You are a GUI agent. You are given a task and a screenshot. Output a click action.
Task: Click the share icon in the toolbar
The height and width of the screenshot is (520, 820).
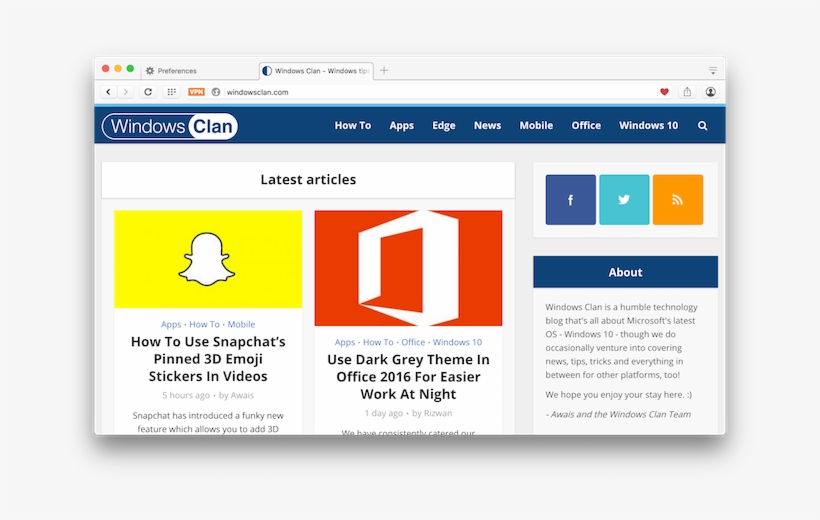tap(687, 92)
